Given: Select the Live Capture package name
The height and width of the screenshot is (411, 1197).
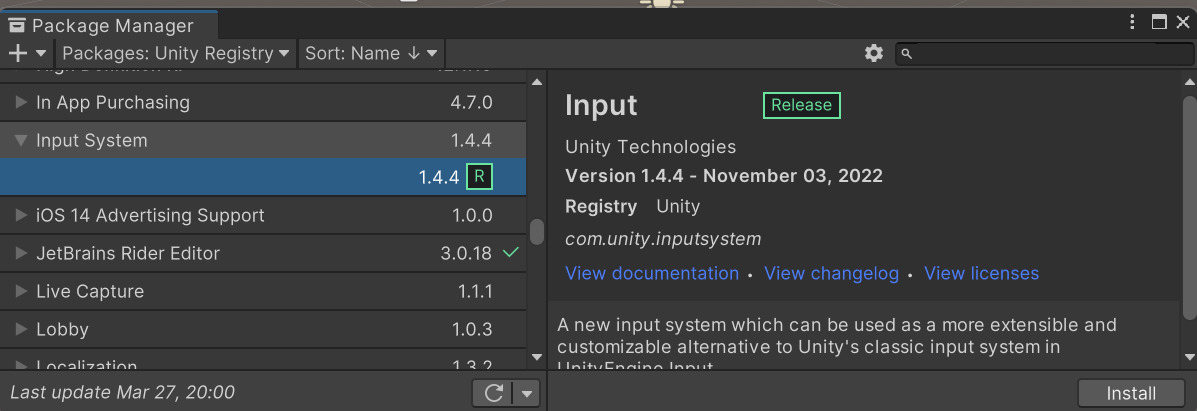Looking at the screenshot, I should (90, 291).
